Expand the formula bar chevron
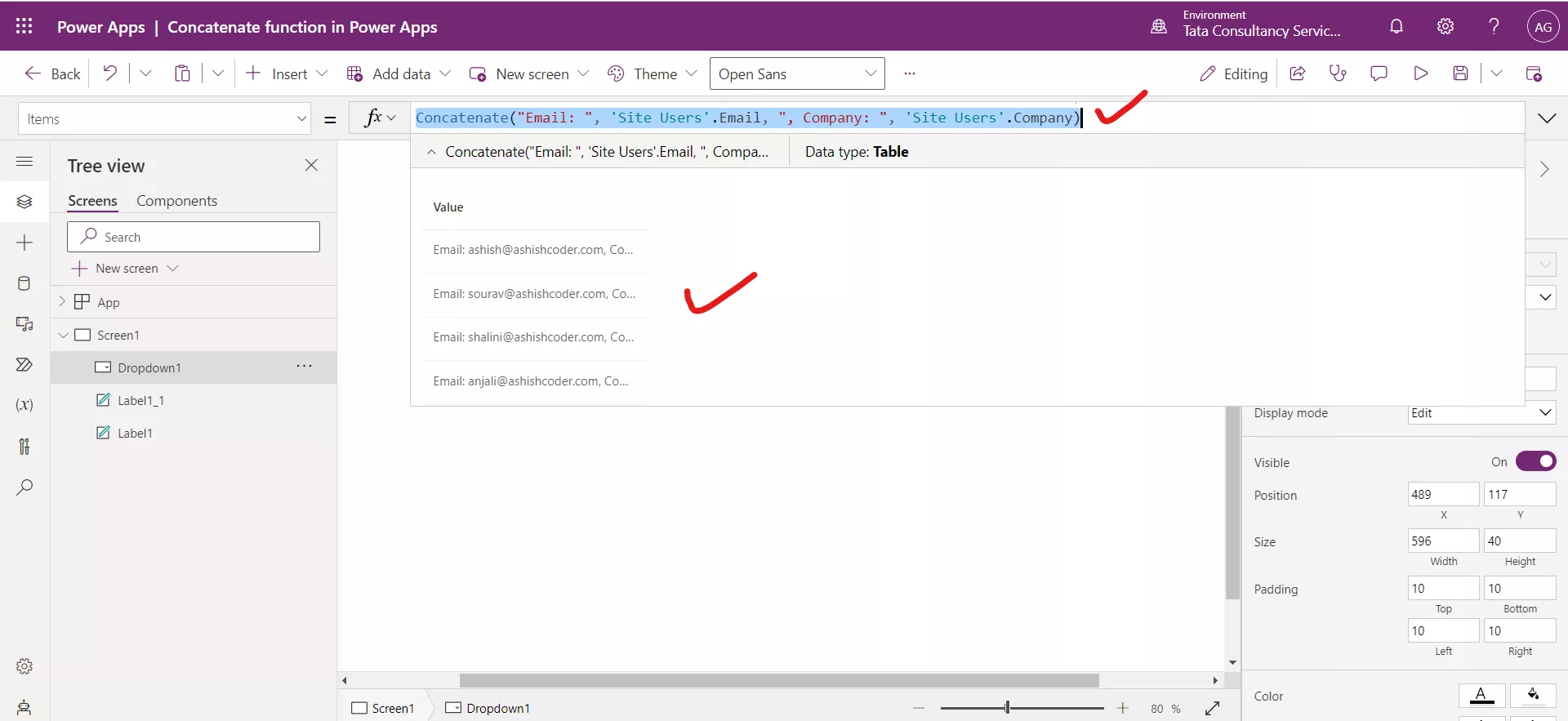This screenshot has height=721, width=1568. [1546, 118]
